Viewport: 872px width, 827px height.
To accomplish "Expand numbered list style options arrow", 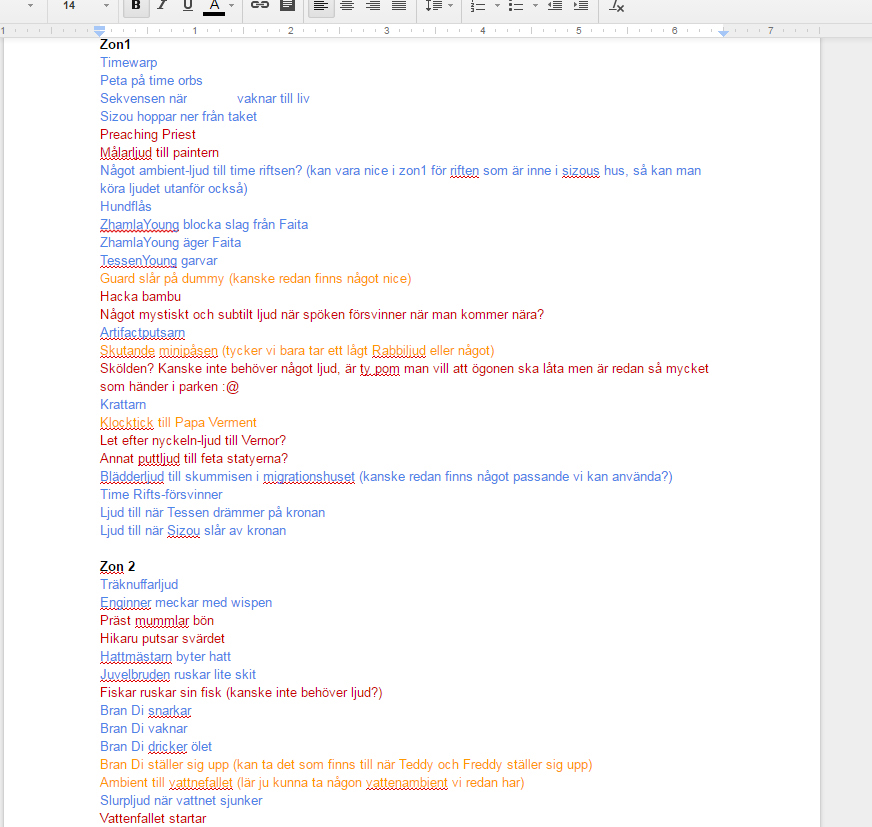I will pyautogui.click(x=497, y=6).
